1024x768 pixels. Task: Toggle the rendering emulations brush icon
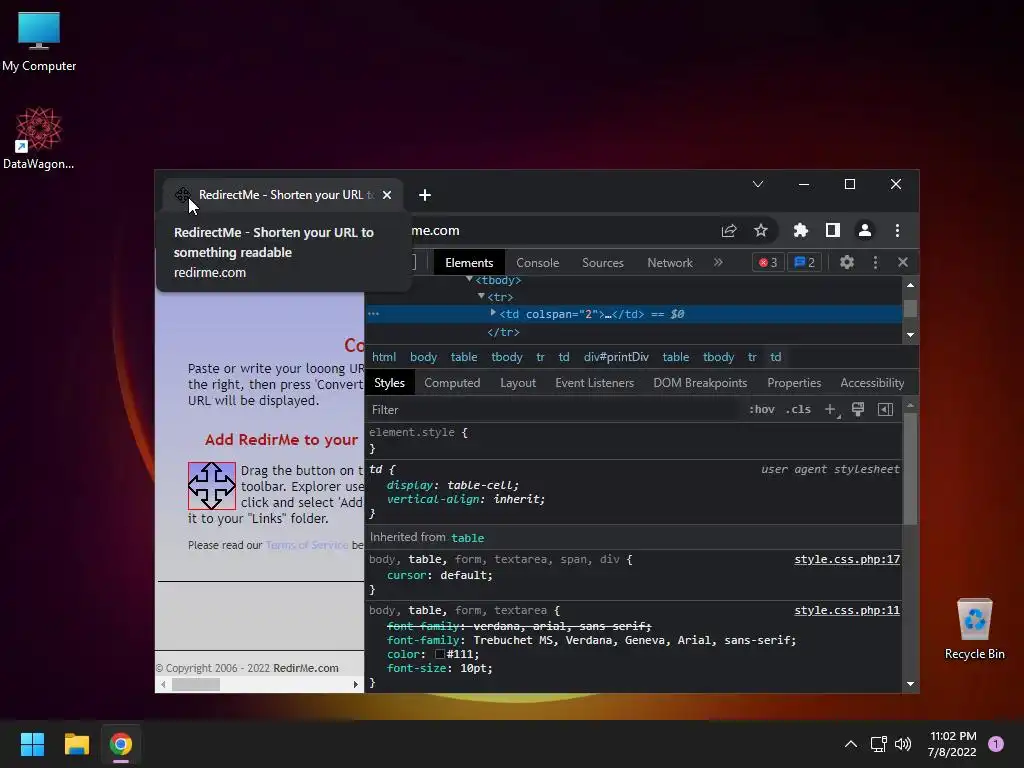click(858, 409)
